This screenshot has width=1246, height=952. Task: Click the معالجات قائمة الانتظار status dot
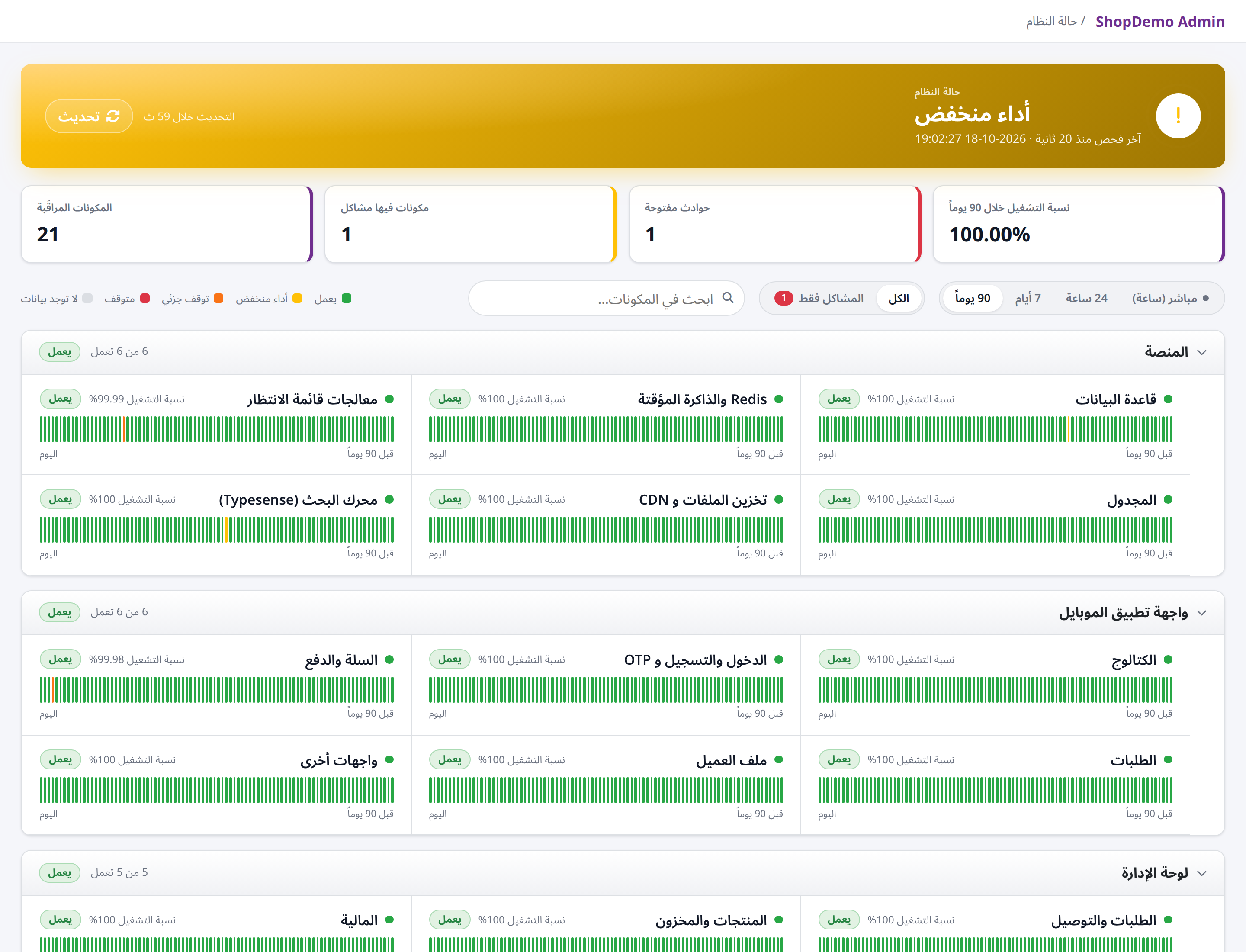pos(389,399)
